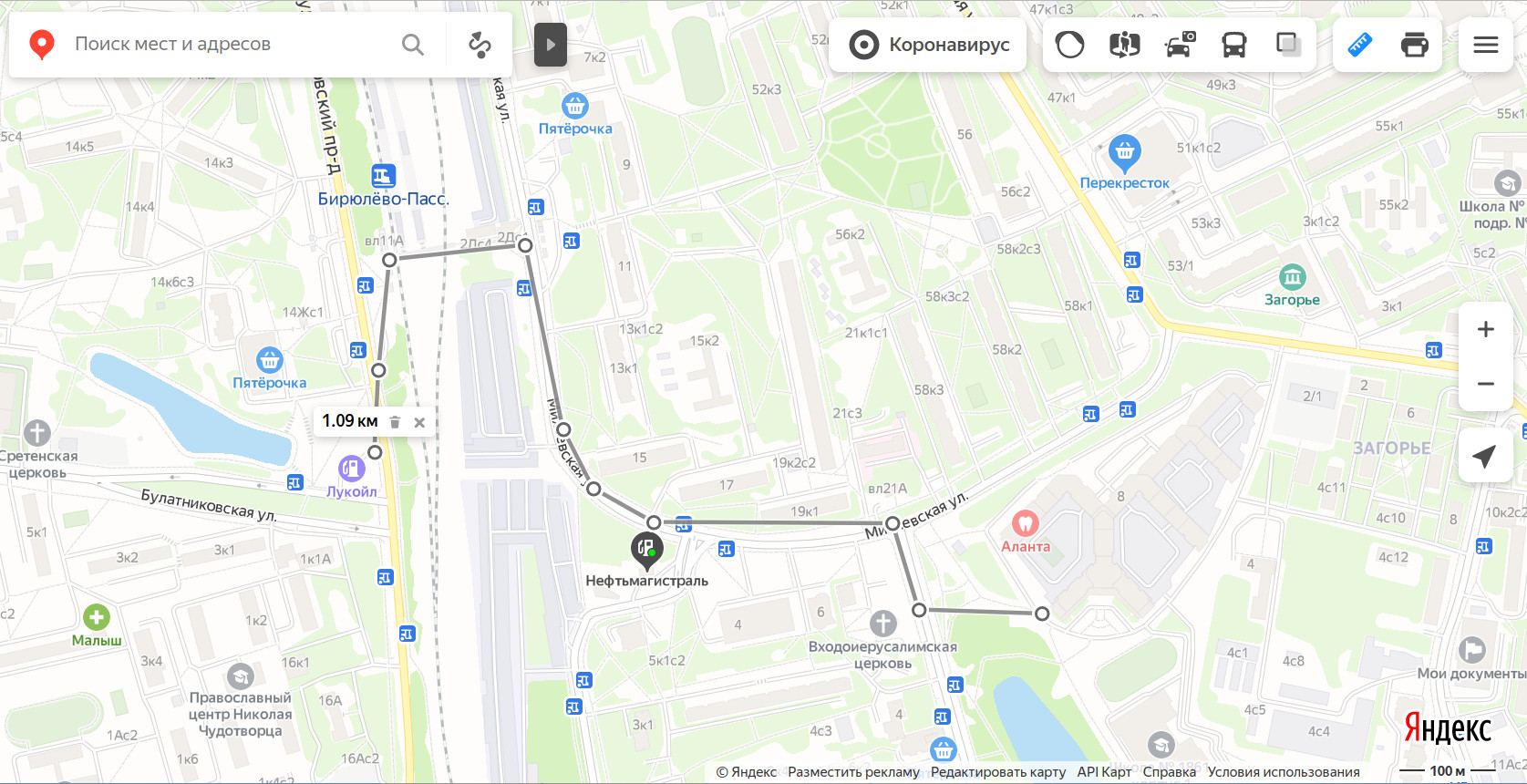Delete the 1.09 км ruler measurement
Image resolution: width=1527 pixels, height=784 pixels.
point(395,422)
